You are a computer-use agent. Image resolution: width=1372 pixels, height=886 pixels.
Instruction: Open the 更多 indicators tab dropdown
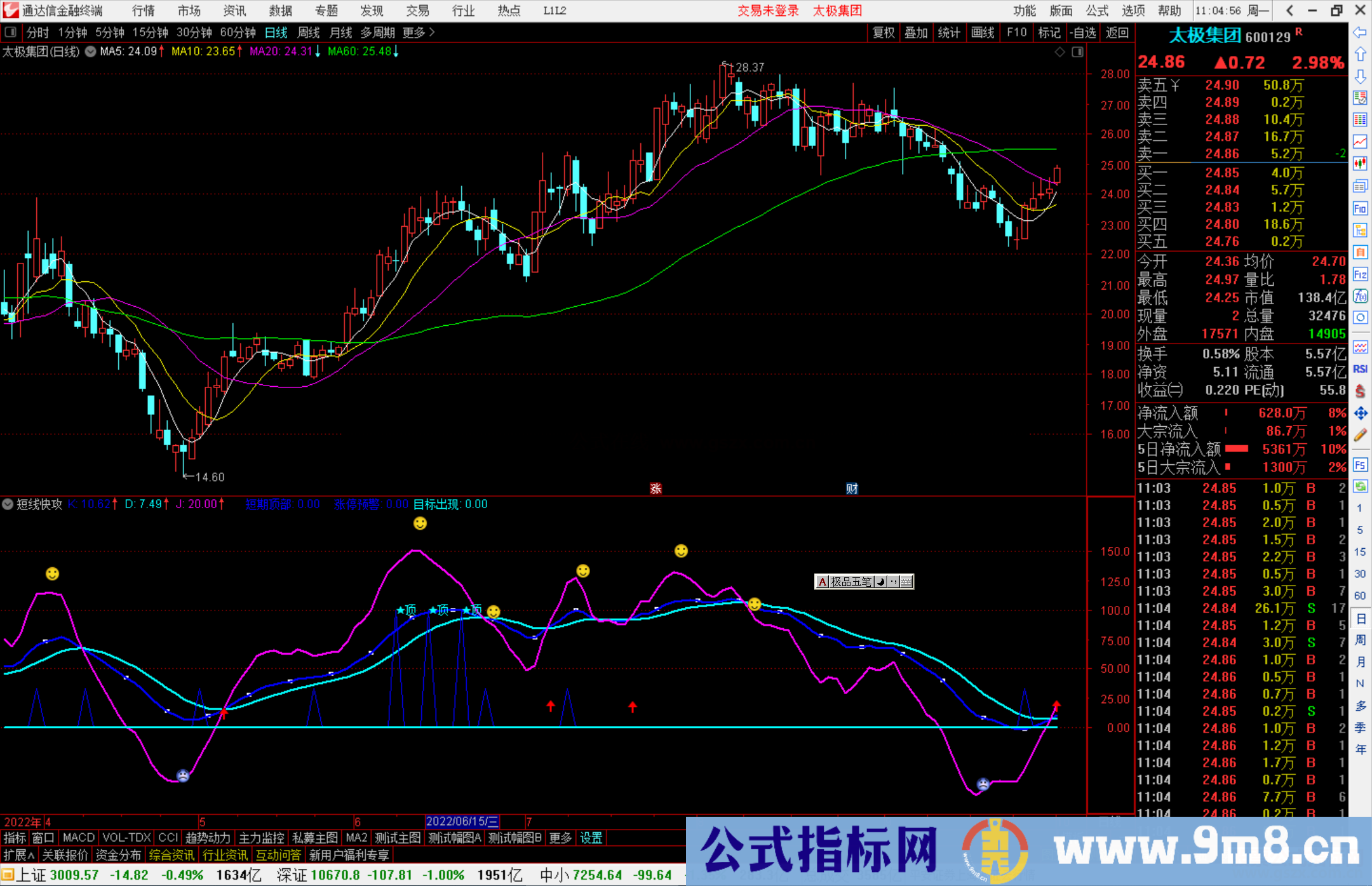[560, 838]
